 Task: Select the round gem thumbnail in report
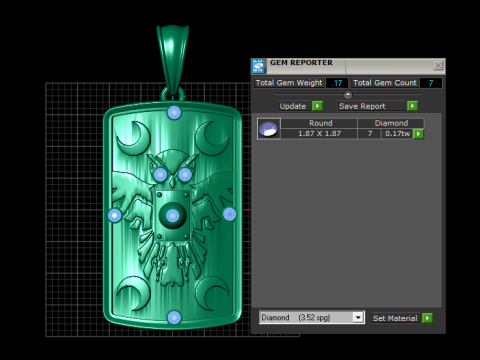[269, 129]
